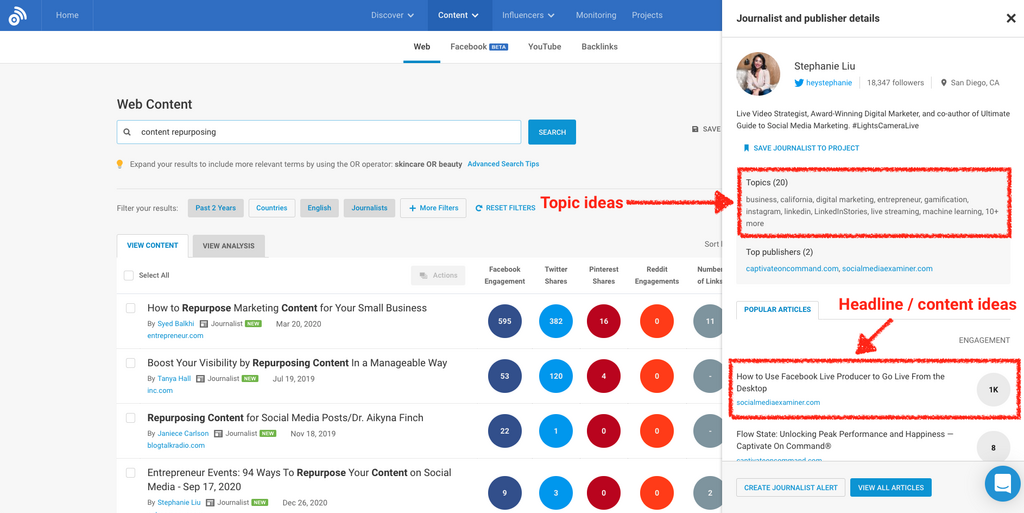Screen dimensions: 1024x513
Task: Click the Twitter handle heystephanie
Action: [x=829, y=83]
